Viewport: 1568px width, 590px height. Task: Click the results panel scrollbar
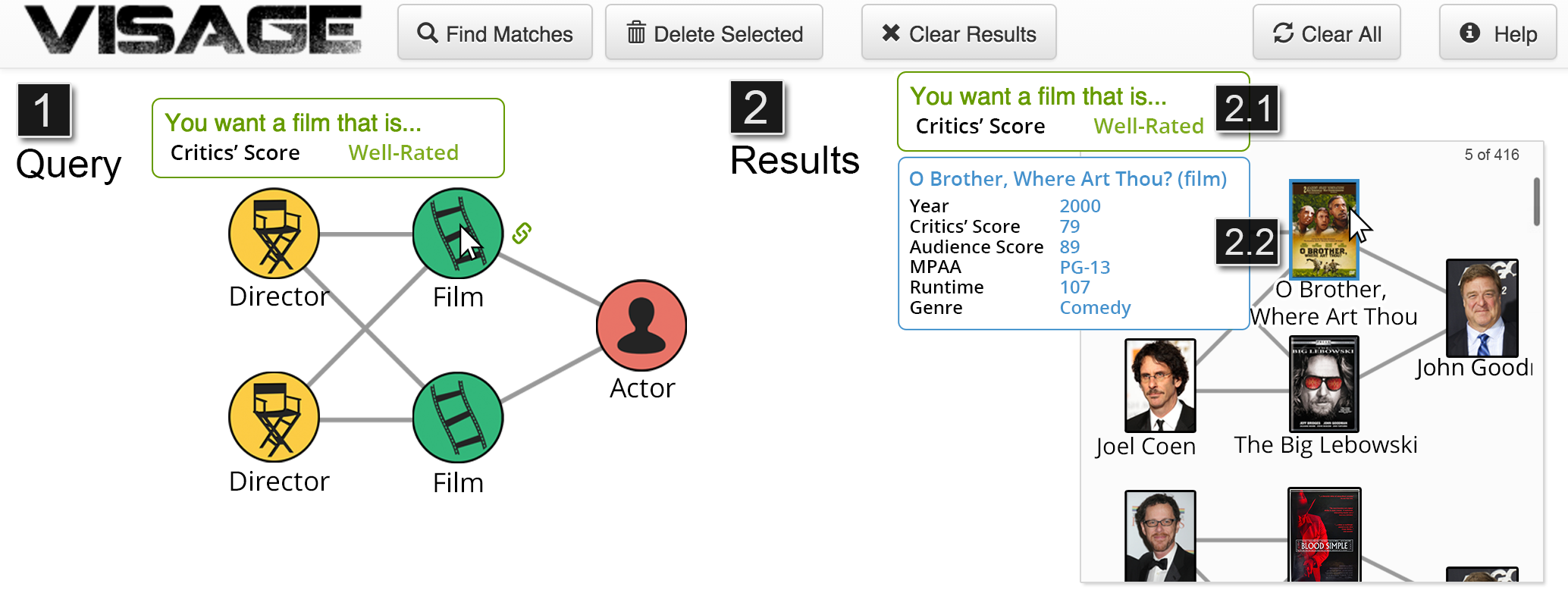[x=1537, y=202]
